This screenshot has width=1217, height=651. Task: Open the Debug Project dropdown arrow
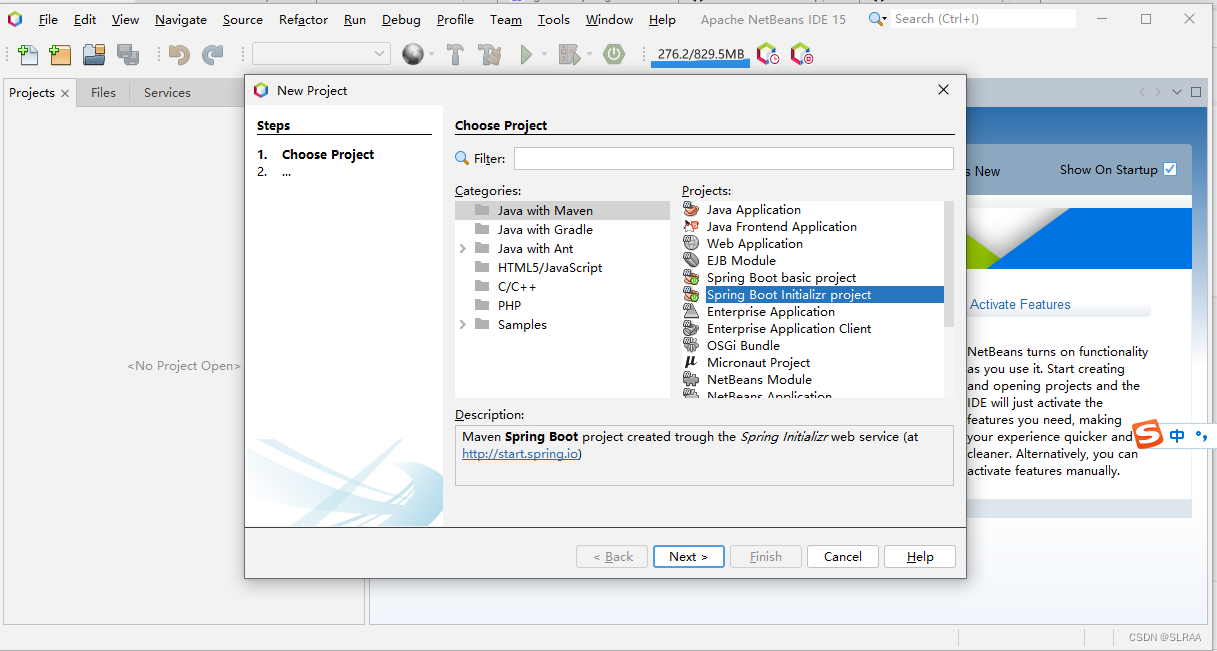coord(589,55)
